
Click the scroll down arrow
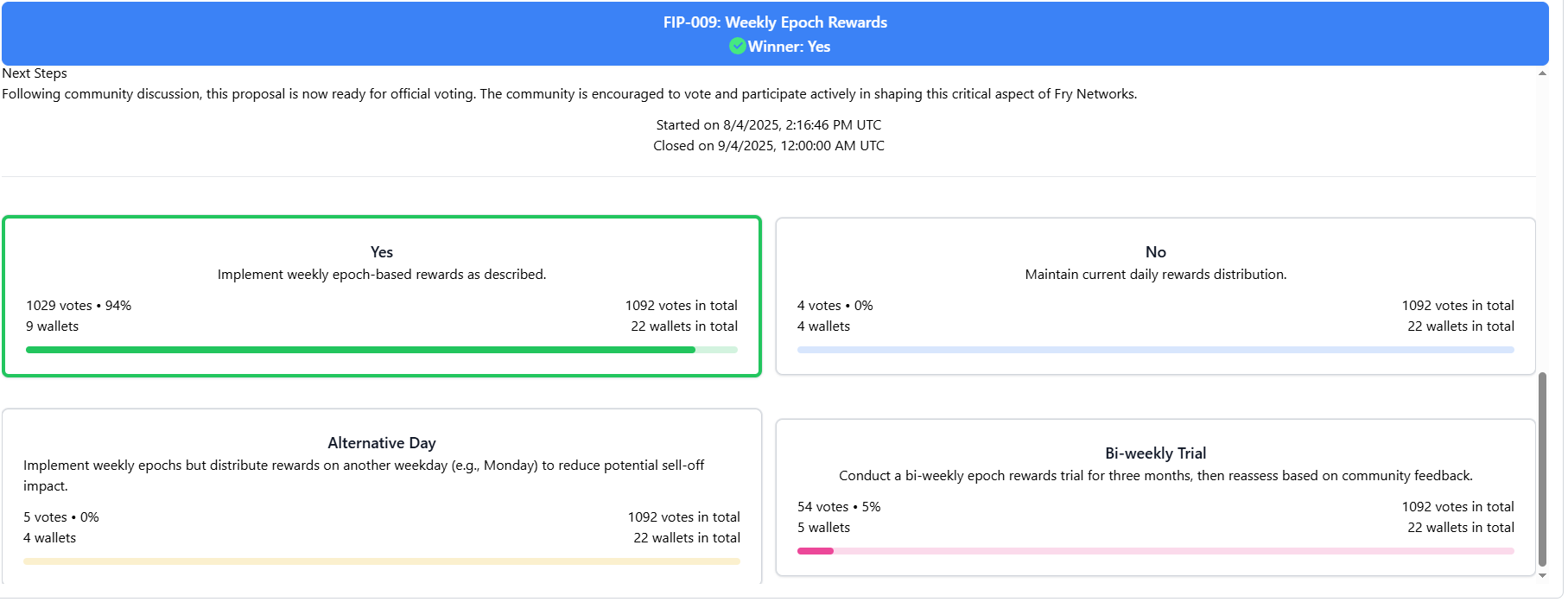click(x=1543, y=575)
